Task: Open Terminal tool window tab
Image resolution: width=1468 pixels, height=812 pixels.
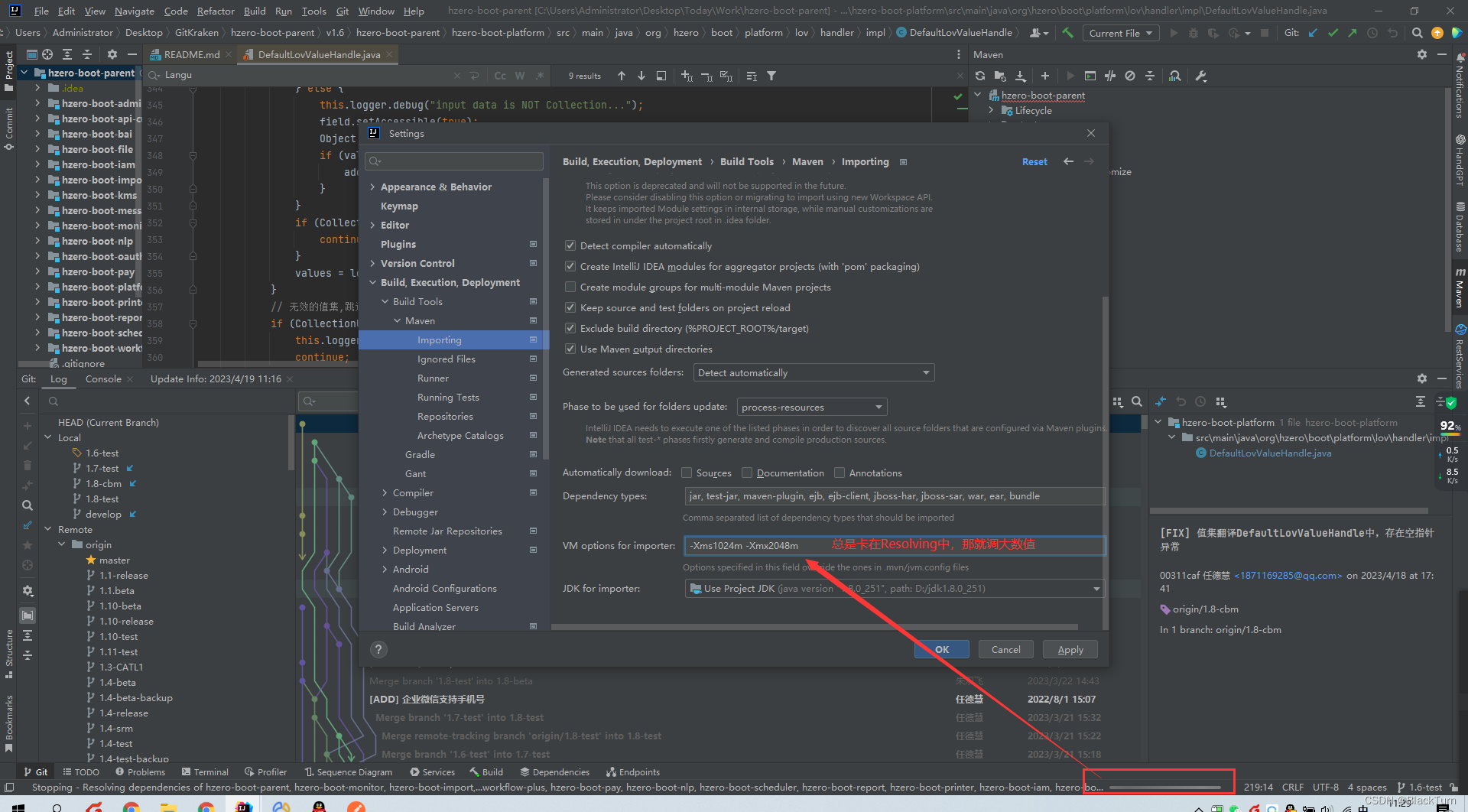Action: (205, 772)
